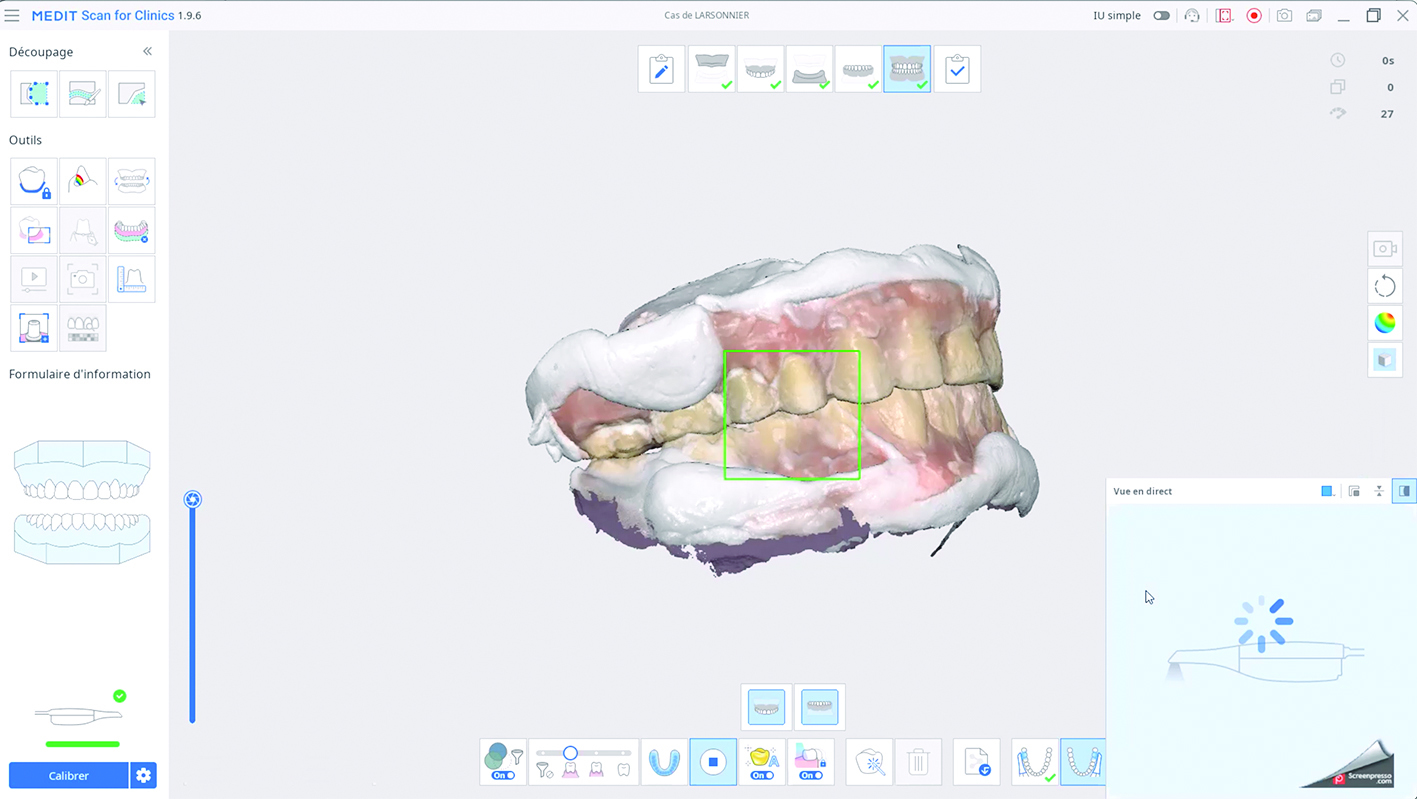Toggle the IU simple switch
Viewport: 1417px width, 799px height.
(1161, 15)
